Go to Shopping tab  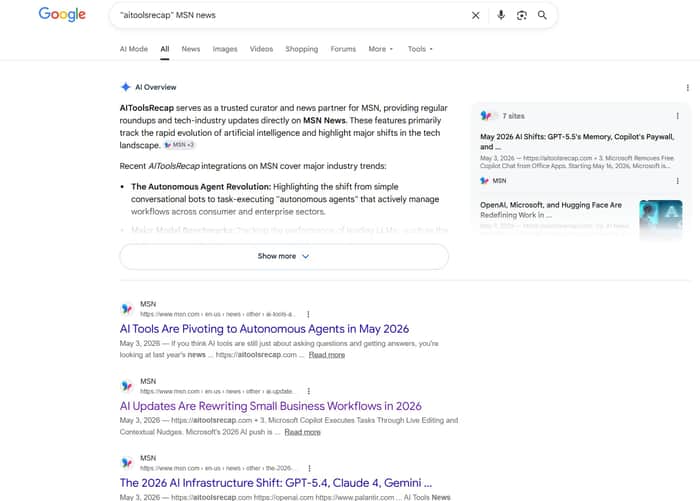pos(302,49)
